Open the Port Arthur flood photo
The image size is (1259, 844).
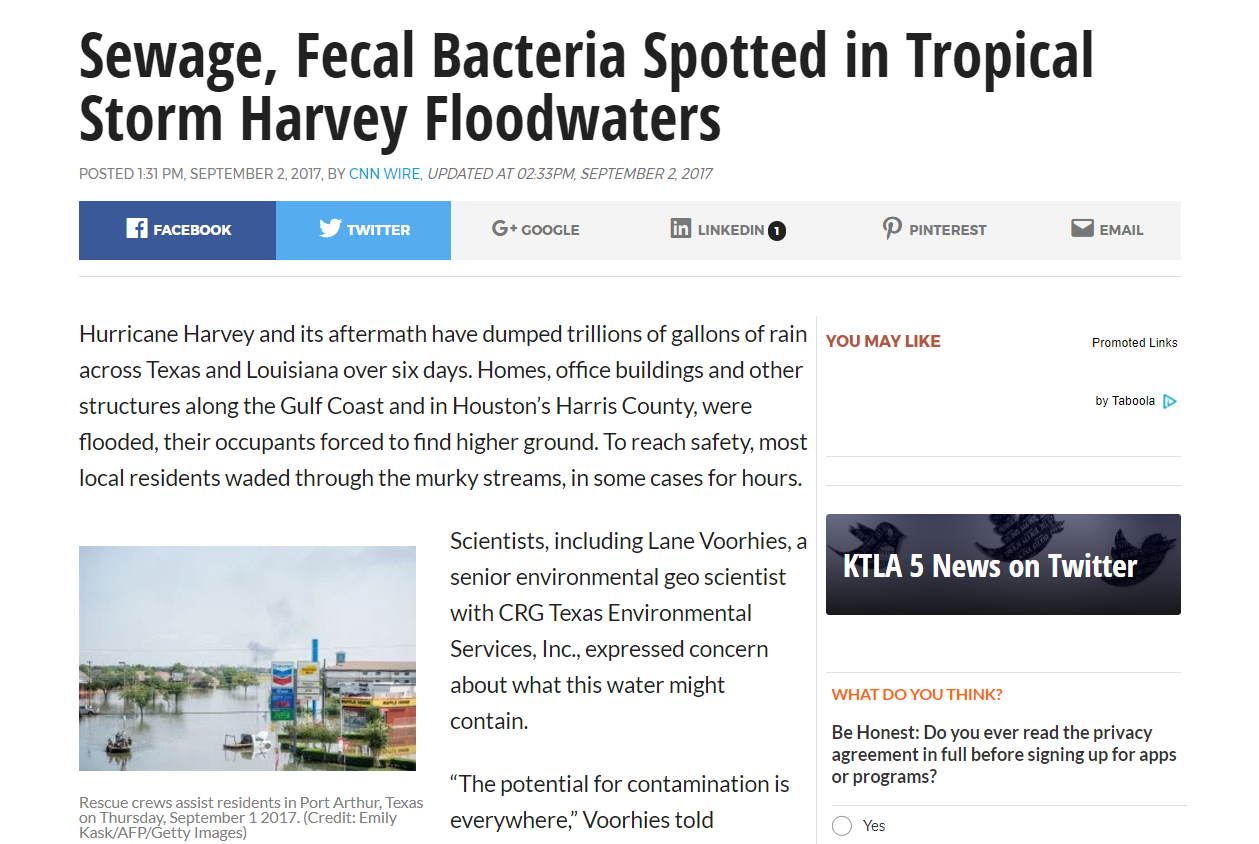[247, 658]
